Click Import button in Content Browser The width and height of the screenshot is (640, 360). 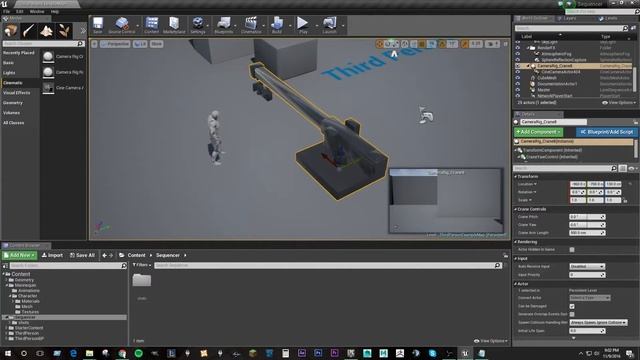pyautogui.click(x=52, y=255)
